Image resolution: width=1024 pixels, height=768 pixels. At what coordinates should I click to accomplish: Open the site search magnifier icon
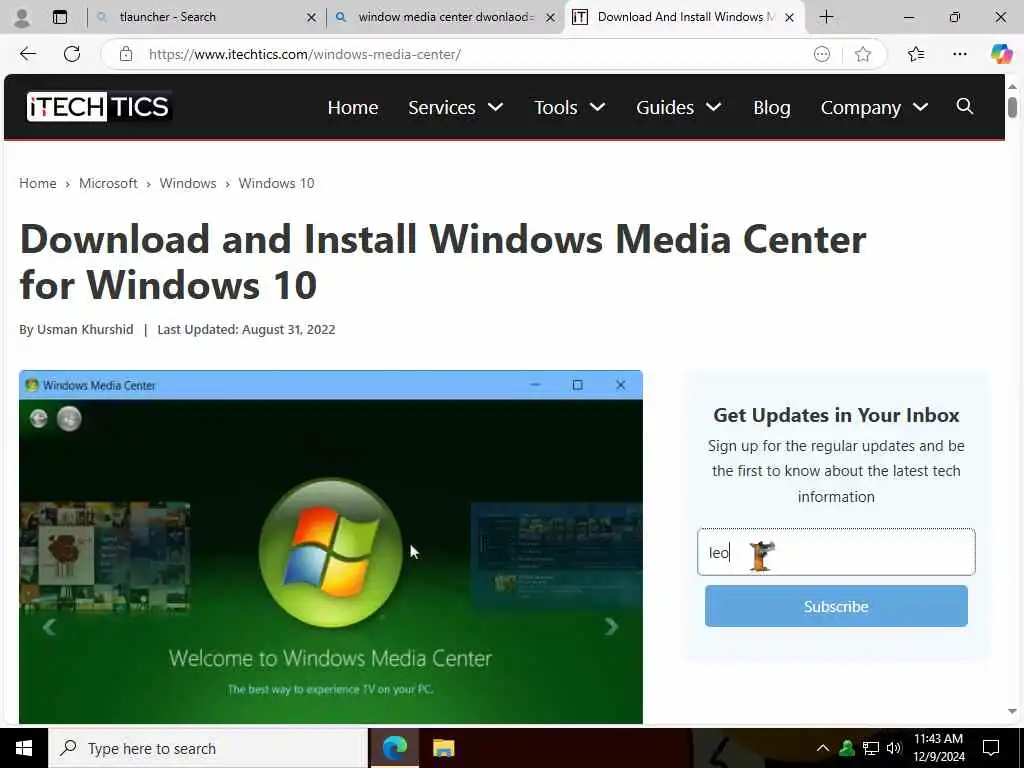coord(965,106)
